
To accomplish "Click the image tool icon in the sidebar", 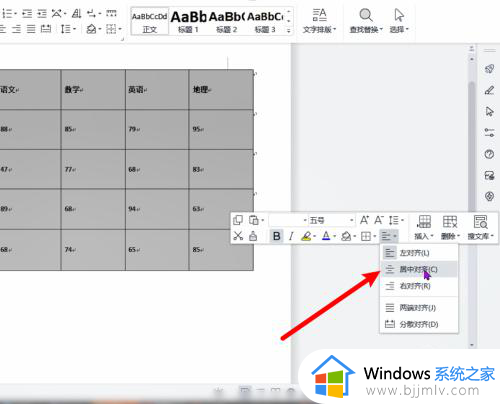I will tap(489, 175).
